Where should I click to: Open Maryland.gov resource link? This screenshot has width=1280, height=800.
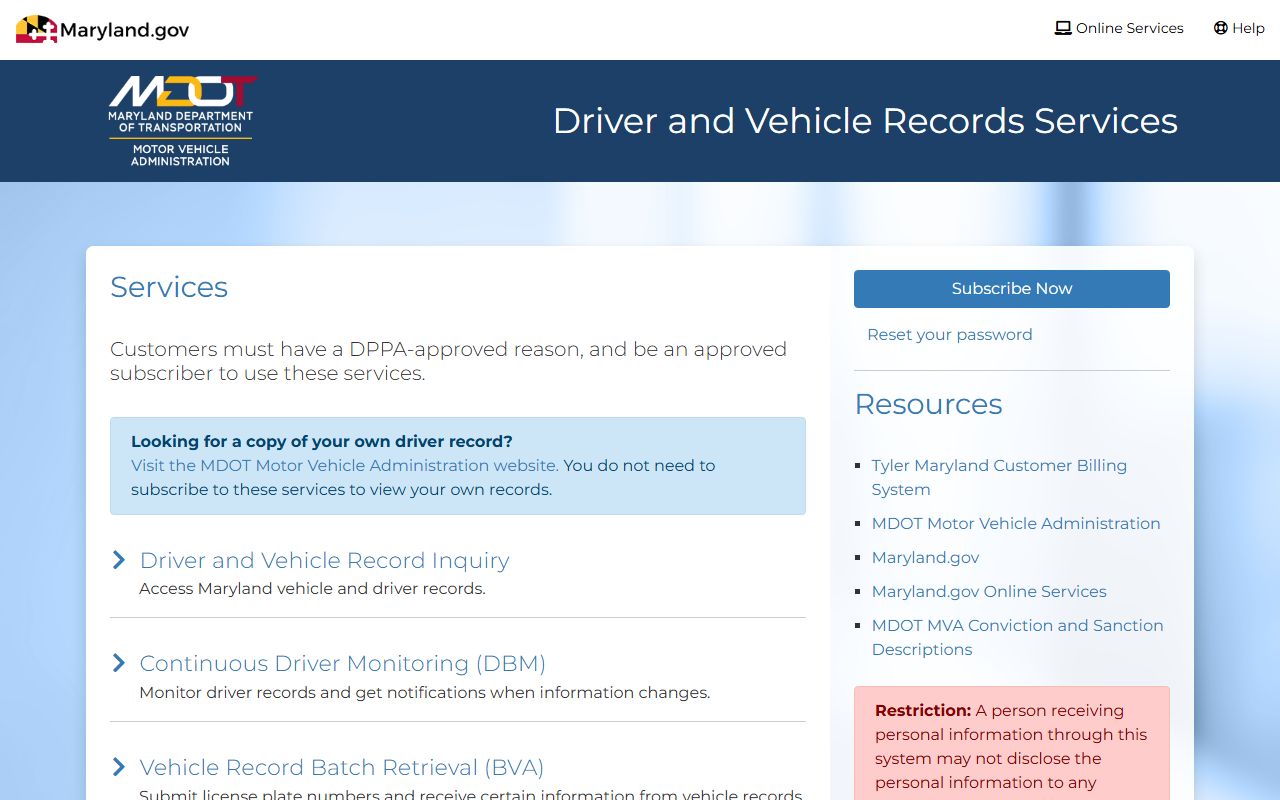[925, 557]
